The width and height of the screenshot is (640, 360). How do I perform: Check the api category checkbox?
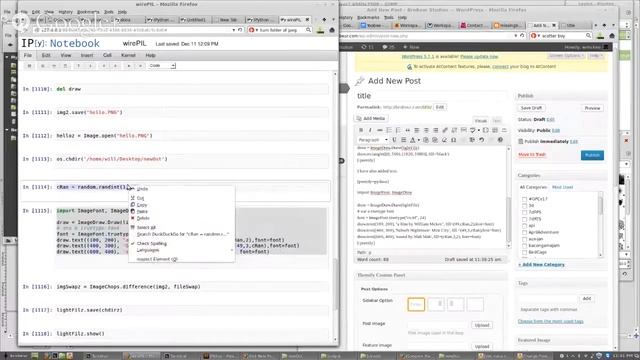[x=524, y=226]
